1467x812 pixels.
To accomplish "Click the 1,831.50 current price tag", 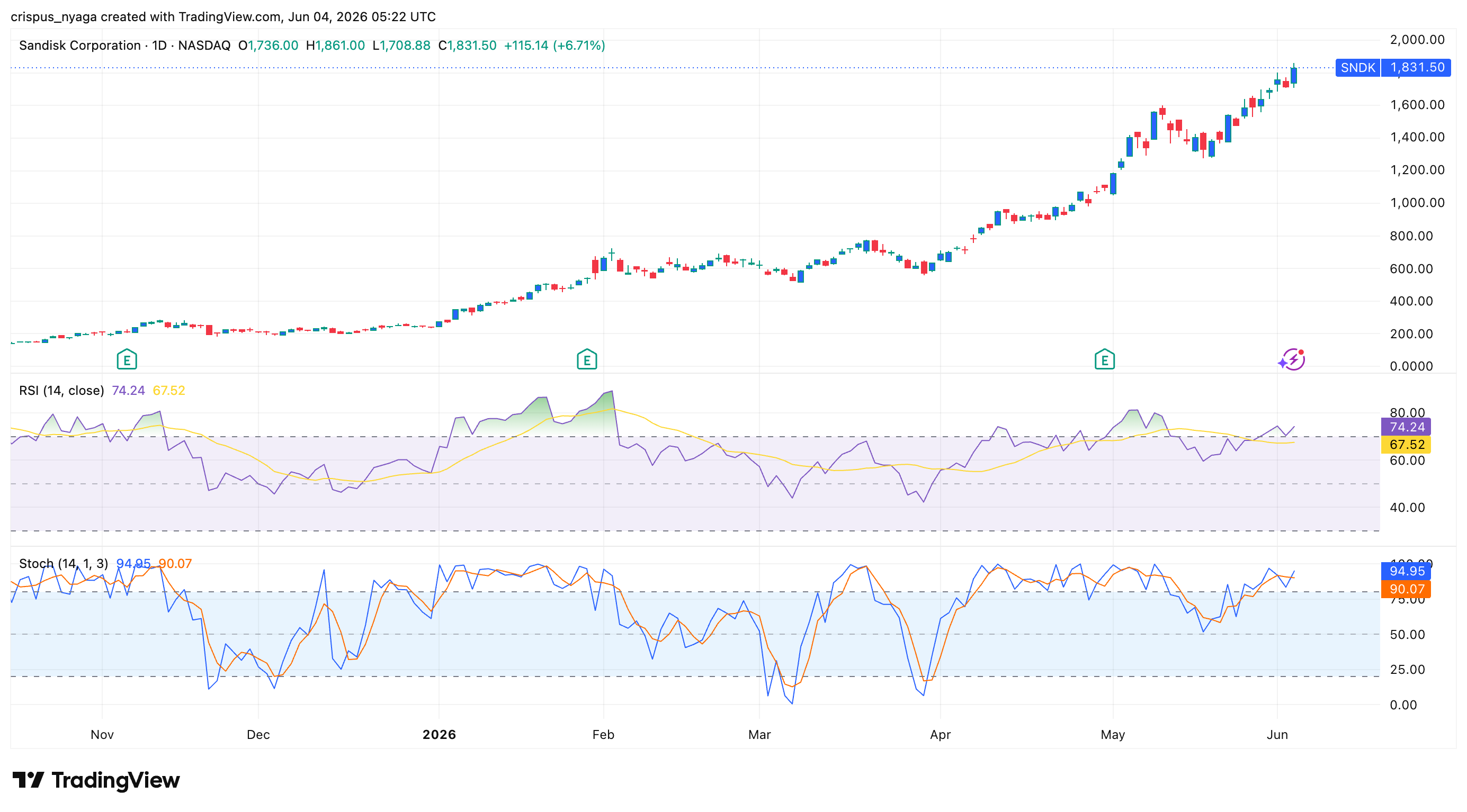I will (1417, 68).
